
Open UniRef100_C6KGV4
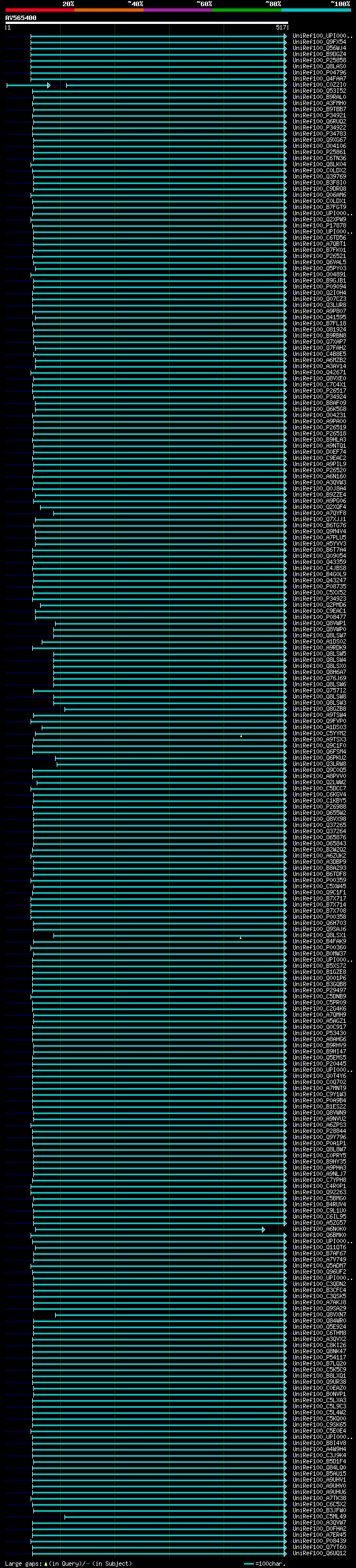click(x=319, y=794)
